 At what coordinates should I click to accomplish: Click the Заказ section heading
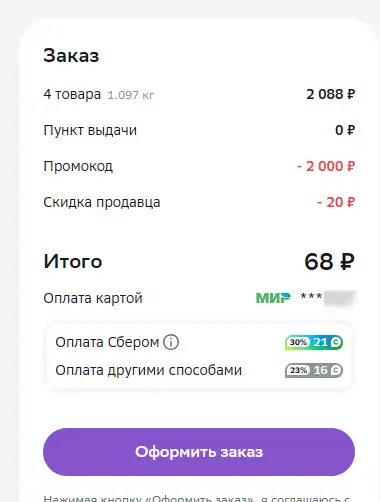(71, 55)
